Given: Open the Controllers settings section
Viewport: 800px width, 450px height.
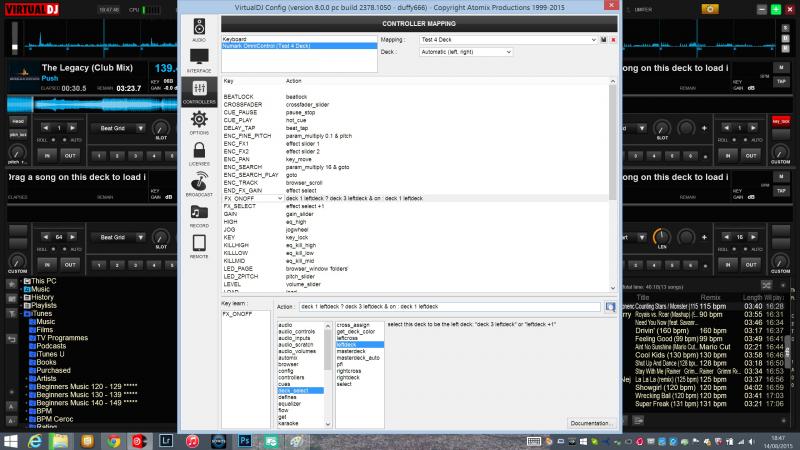Looking at the screenshot, I should 199,92.
